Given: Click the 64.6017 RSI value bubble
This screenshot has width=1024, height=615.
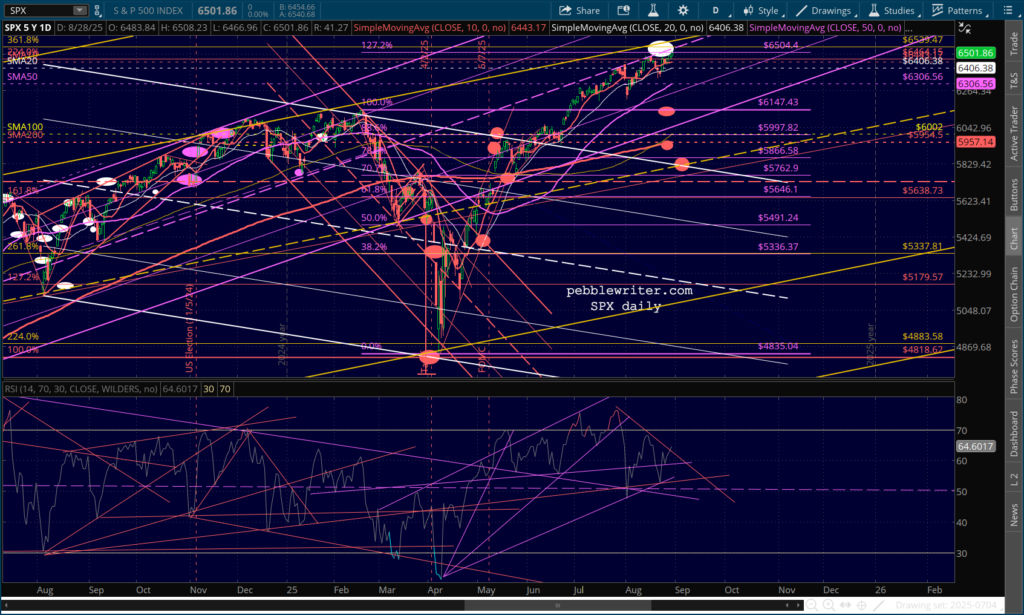Looking at the screenshot, I should [975, 447].
